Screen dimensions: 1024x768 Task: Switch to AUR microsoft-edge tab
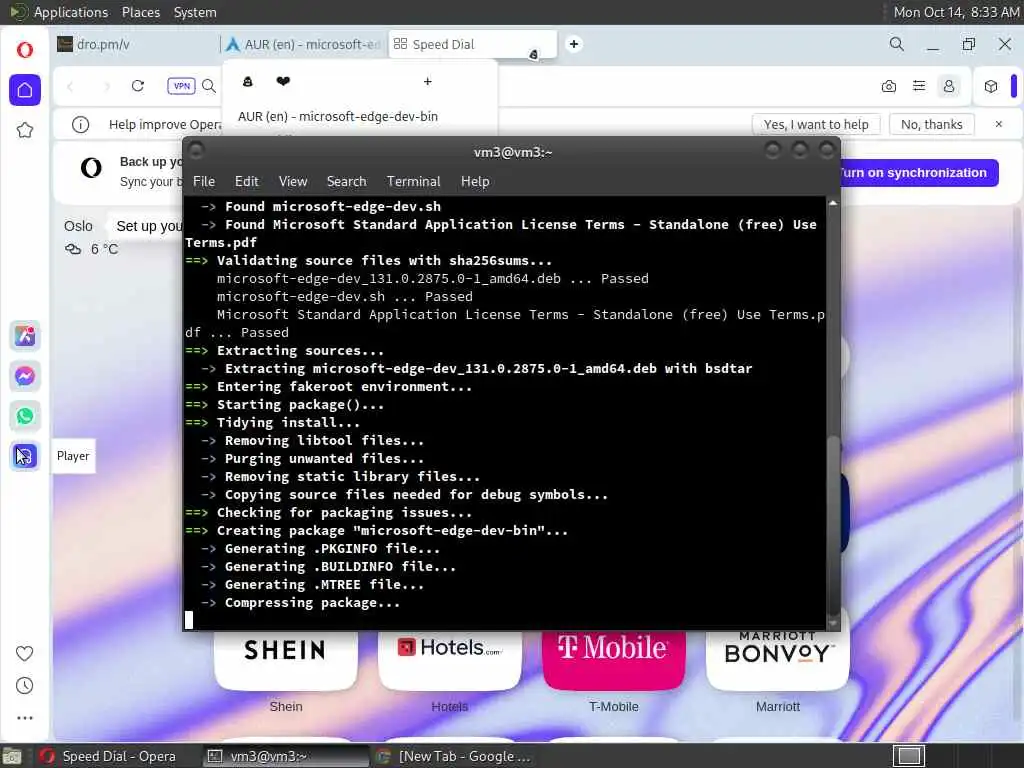tap(303, 44)
